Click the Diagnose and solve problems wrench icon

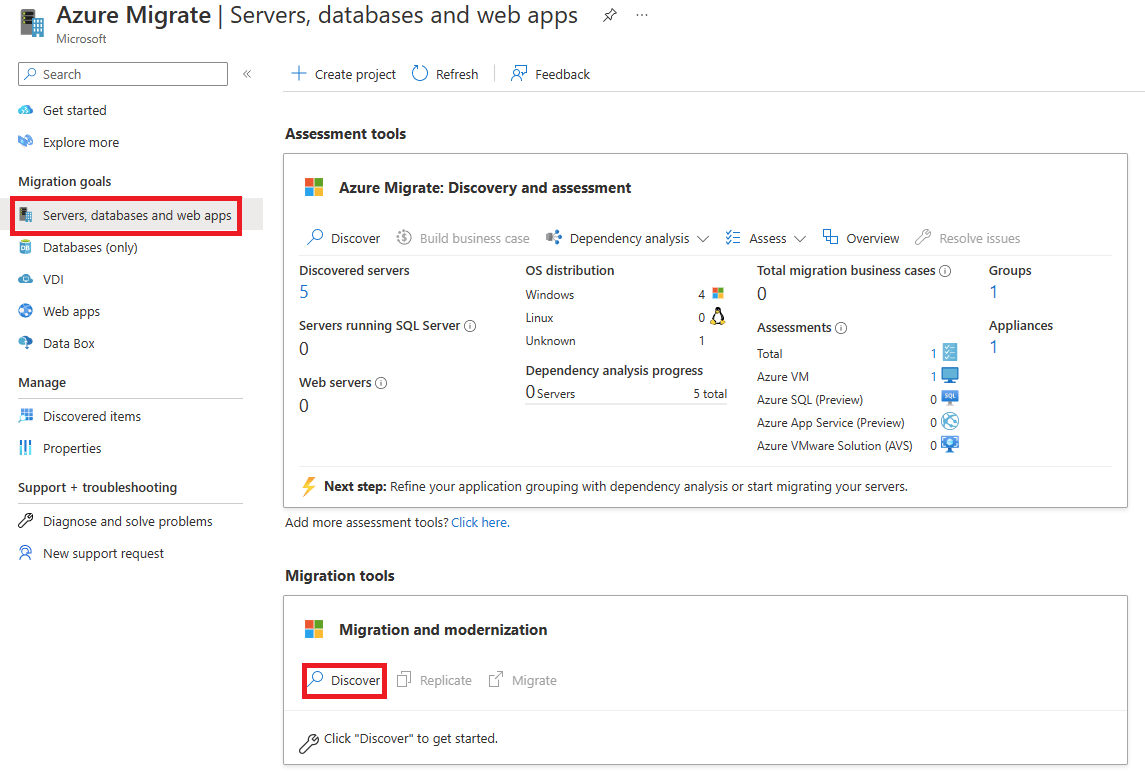26,521
